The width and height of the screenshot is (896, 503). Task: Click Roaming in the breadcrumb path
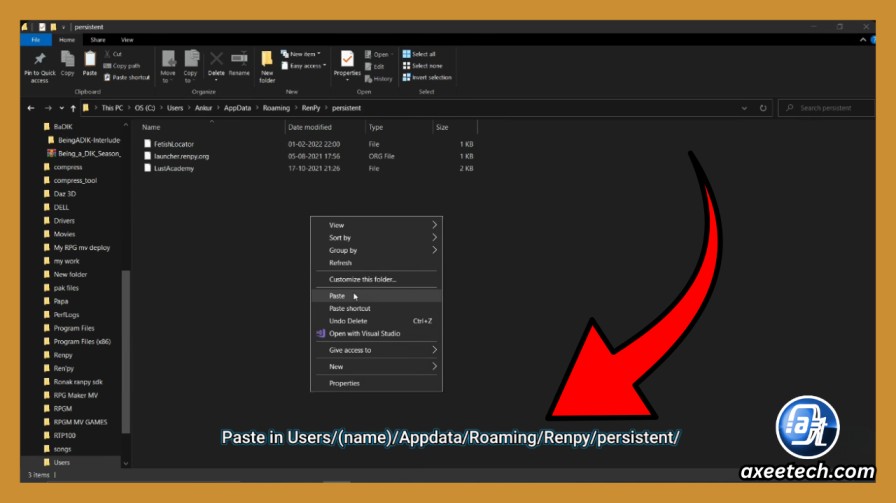pyautogui.click(x=276, y=108)
